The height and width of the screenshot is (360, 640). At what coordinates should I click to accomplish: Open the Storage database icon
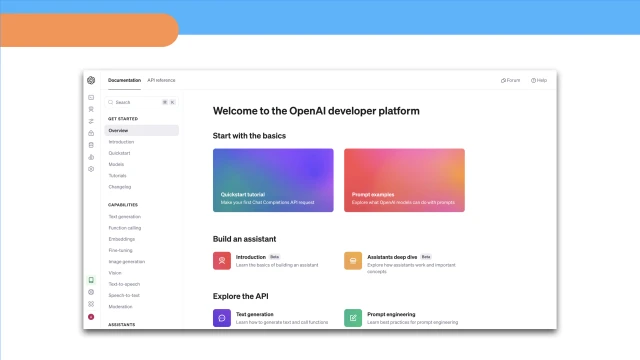[x=91, y=145]
